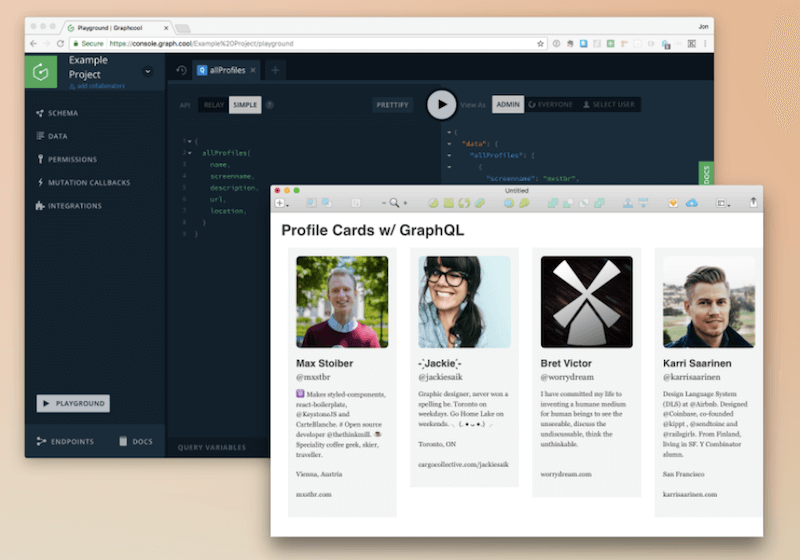Open the Permissions section
Screen dimensions: 800x560
coord(67,160)
